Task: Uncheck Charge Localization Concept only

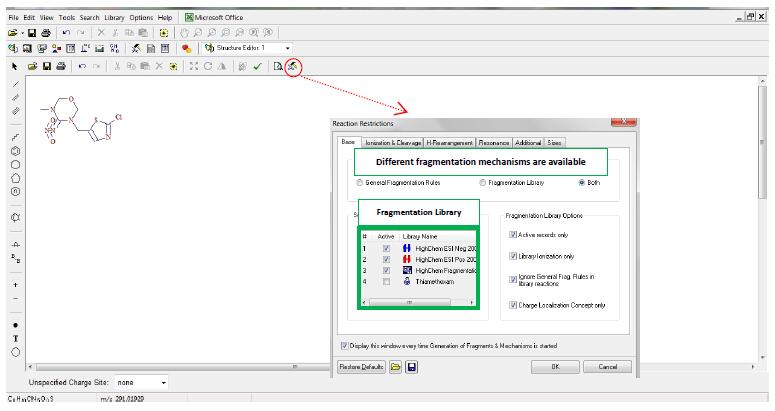Action: coord(512,304)
